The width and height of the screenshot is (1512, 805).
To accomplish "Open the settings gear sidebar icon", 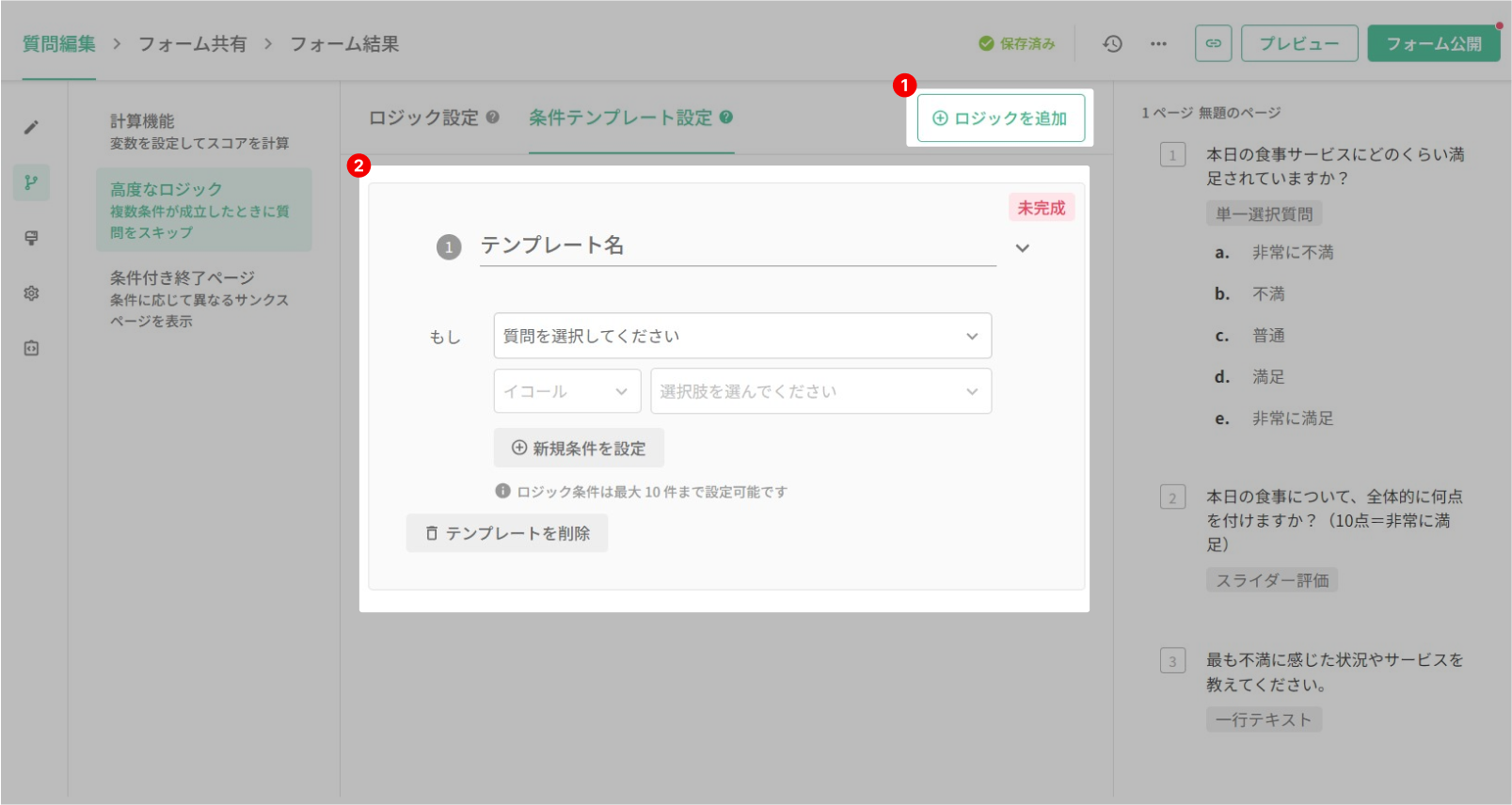I will (x=31, y=293).
